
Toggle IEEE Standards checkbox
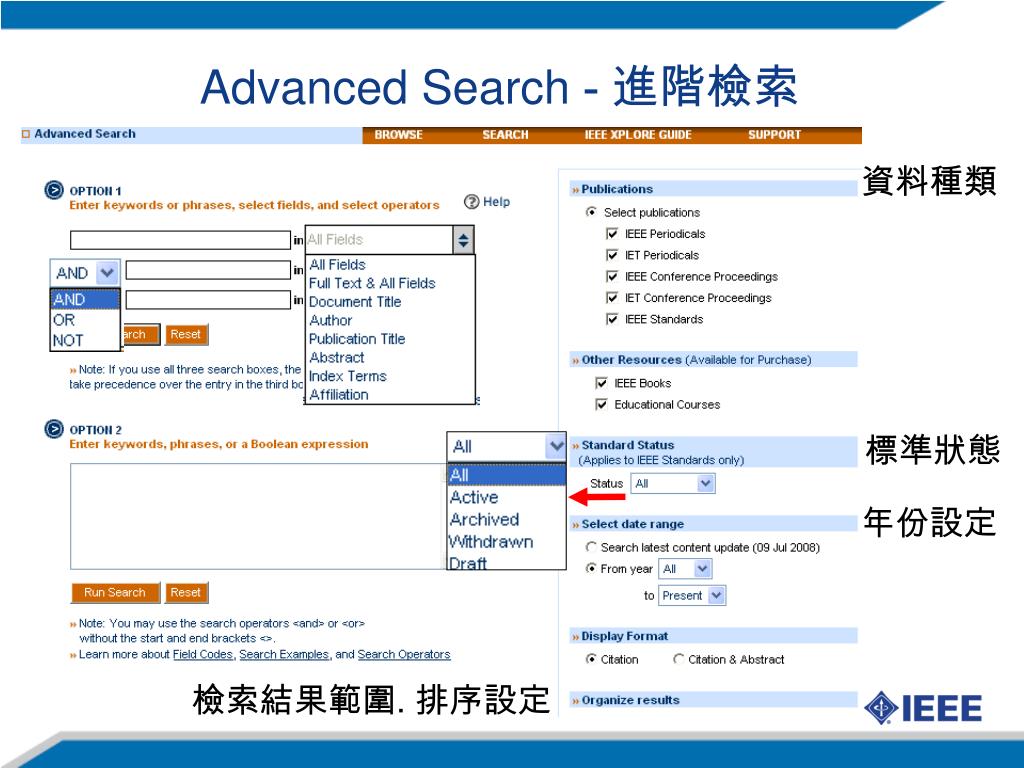(x=612, y=319)
